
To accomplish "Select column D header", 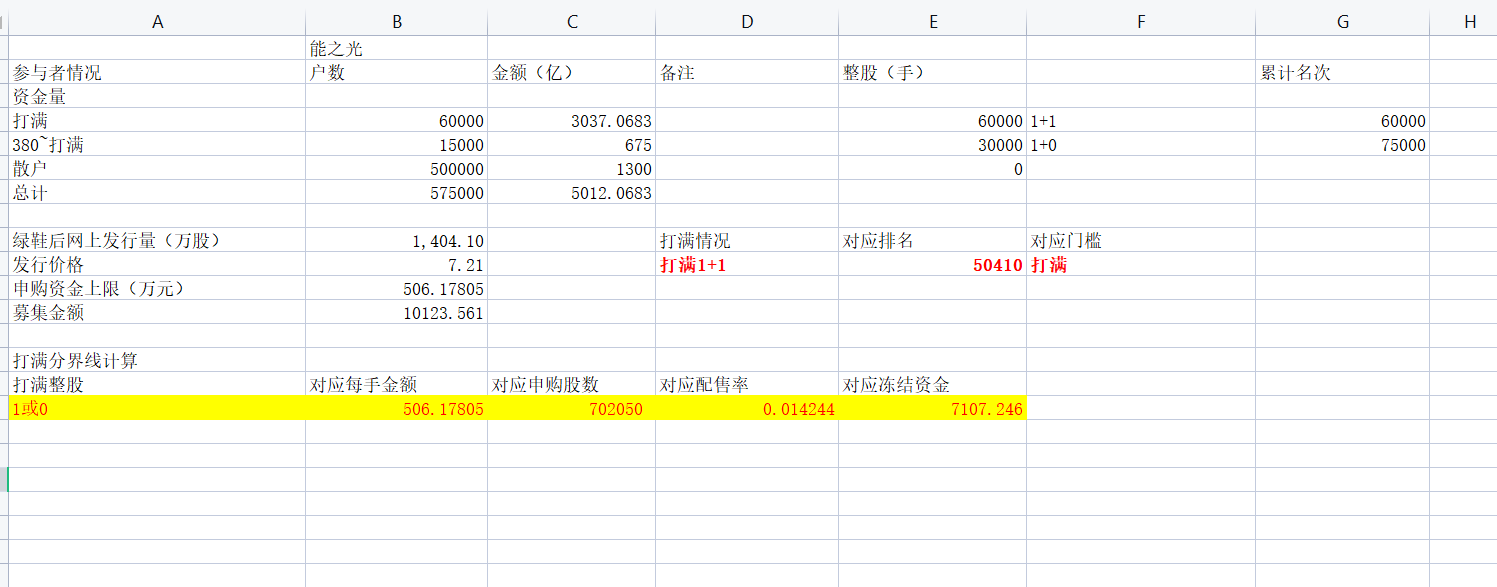I will [x=747, y=22].
